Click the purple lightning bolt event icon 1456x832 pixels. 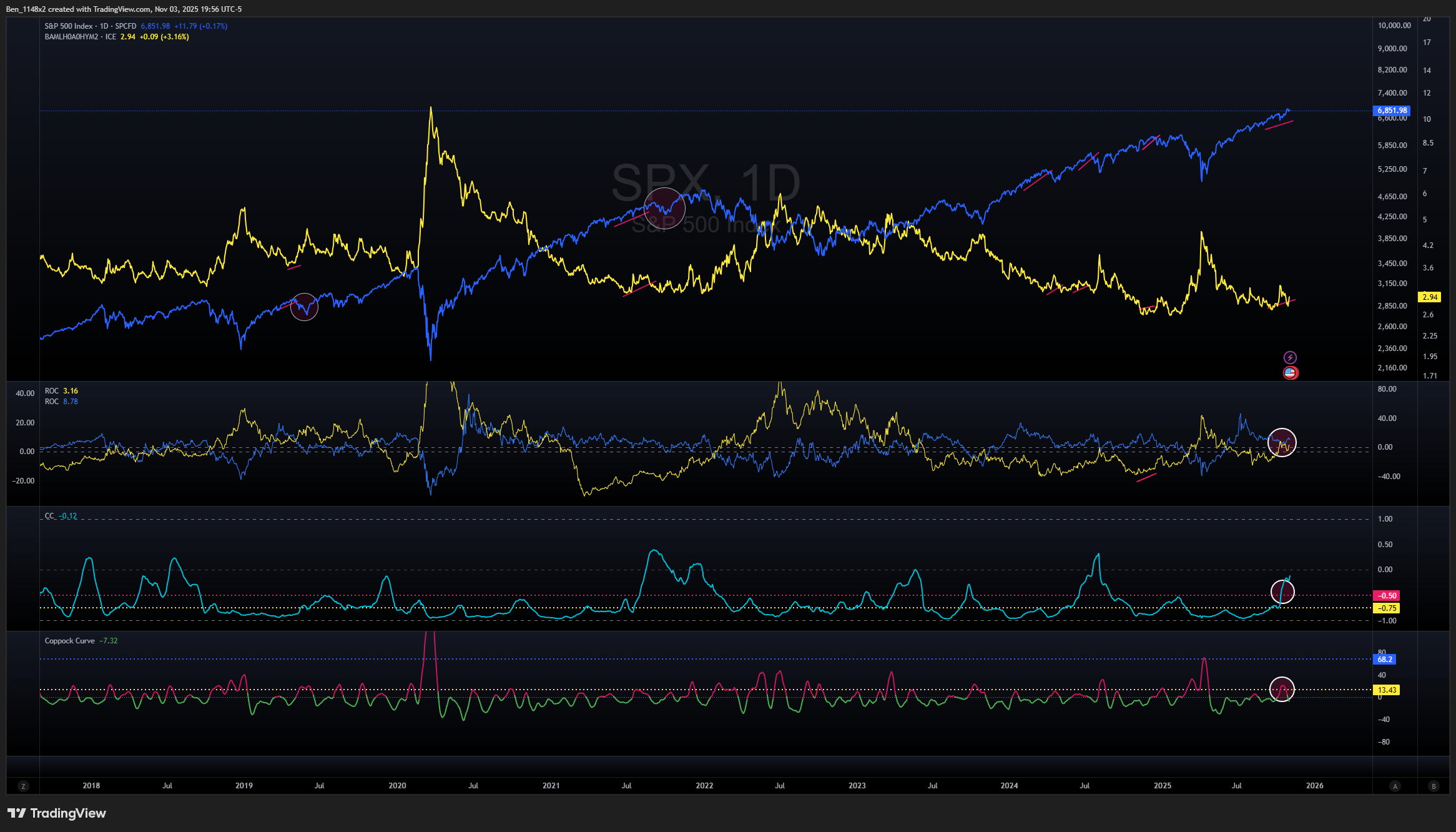(1290, 357)
